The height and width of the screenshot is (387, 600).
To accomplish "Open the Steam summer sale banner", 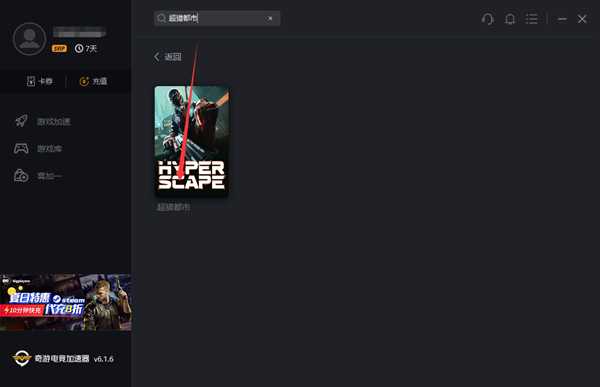I will tap(66, 302).
